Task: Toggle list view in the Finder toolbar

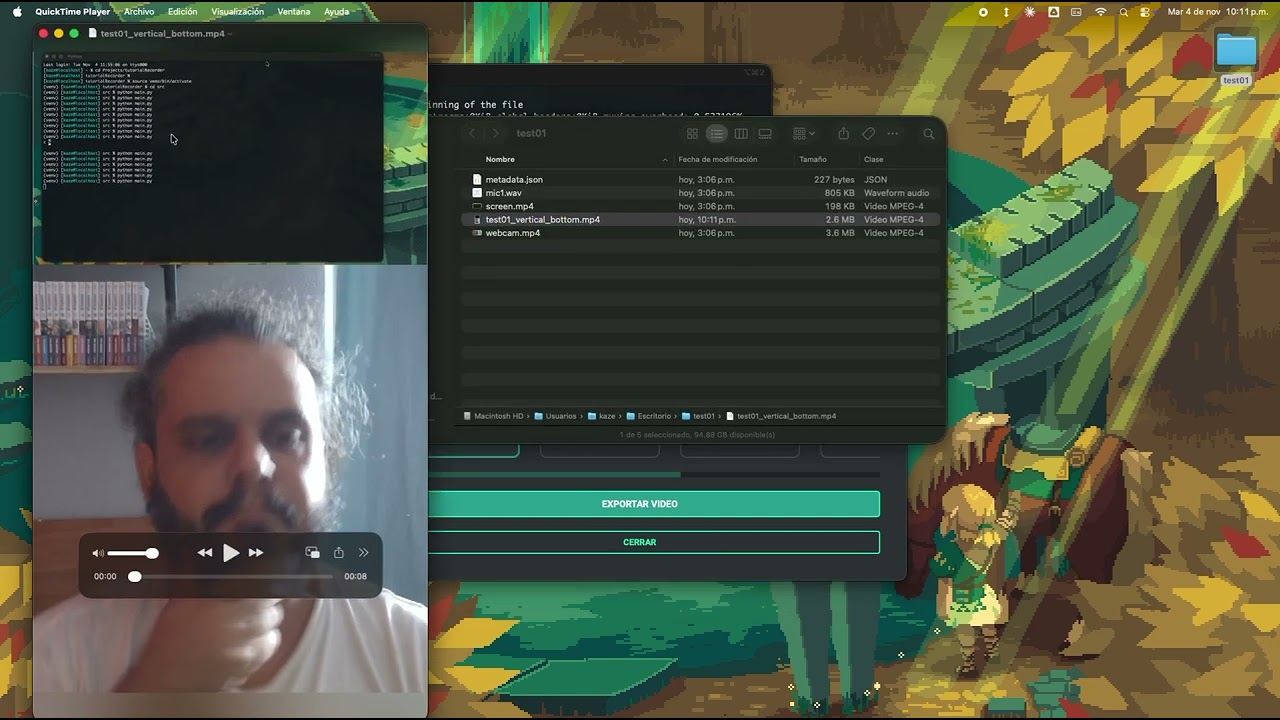Action: coord(717,133)
